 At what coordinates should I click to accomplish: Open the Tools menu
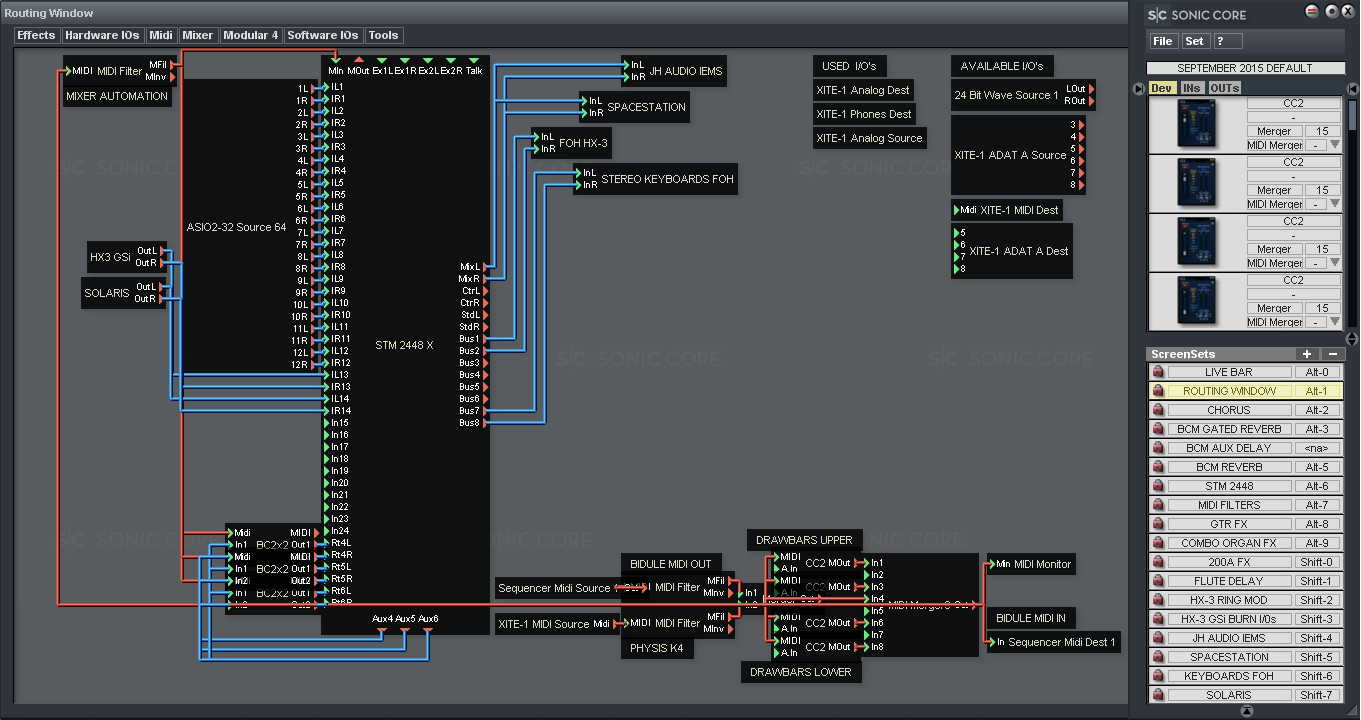[384, 35]
